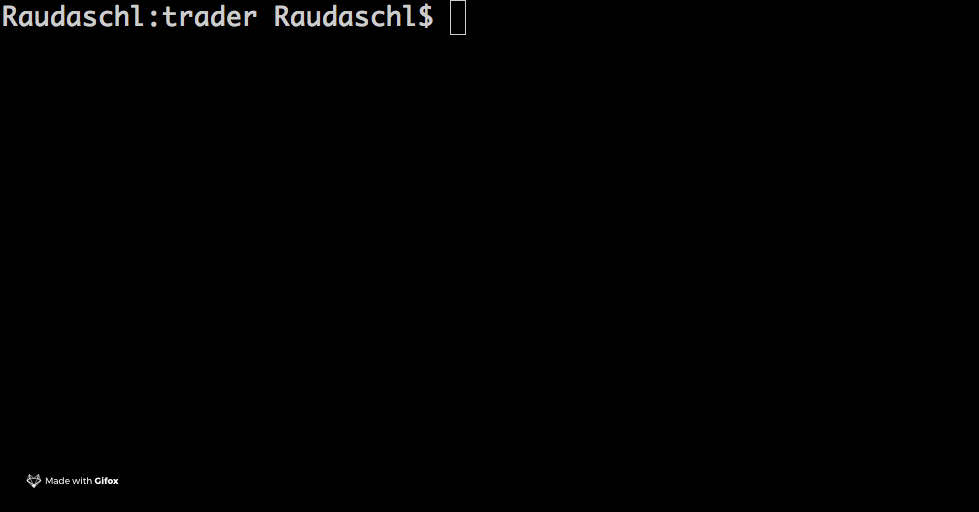Click the Gifox fox logo icon
Image resolution: width=979 pixels, height=512 pixels.
[34, 481]
